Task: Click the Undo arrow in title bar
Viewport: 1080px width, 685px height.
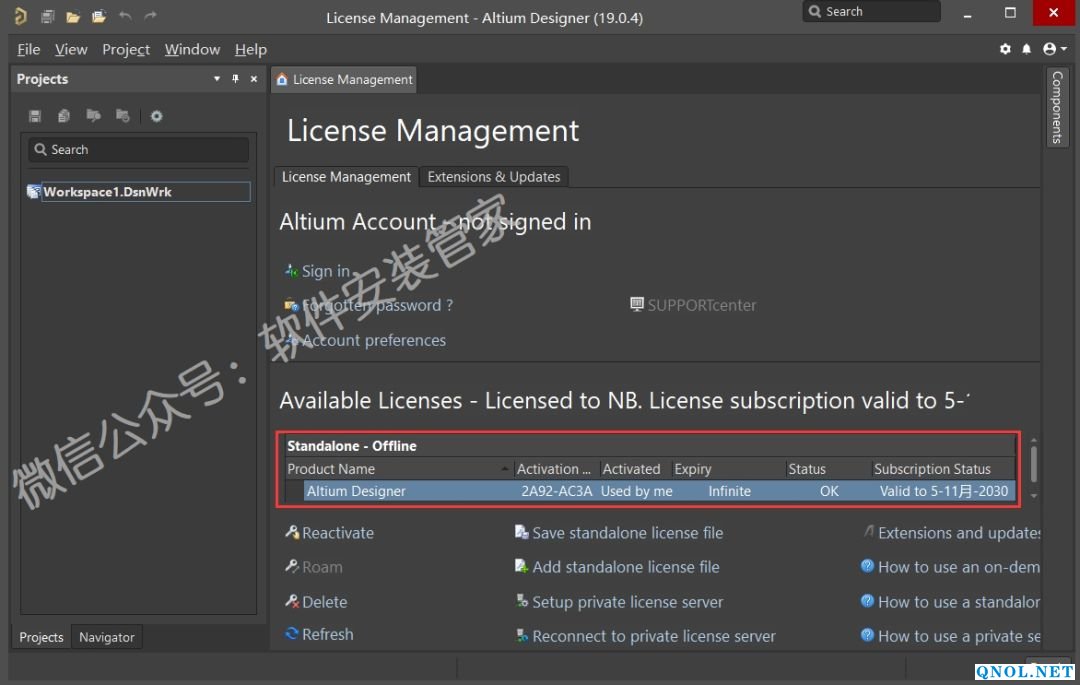Action: tap(125, 16)
